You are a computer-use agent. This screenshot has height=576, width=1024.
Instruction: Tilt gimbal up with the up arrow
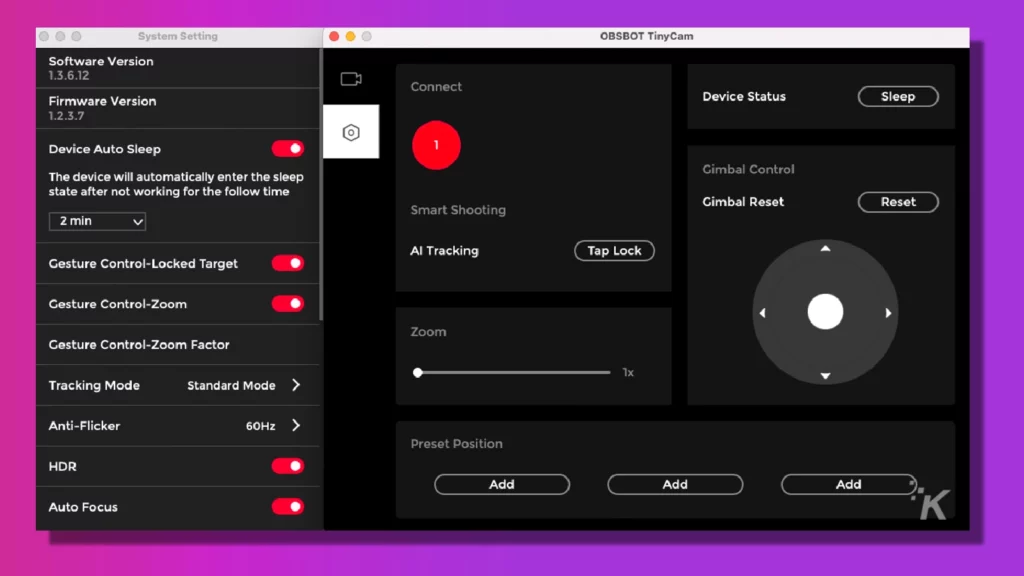[x=825, y=248]
